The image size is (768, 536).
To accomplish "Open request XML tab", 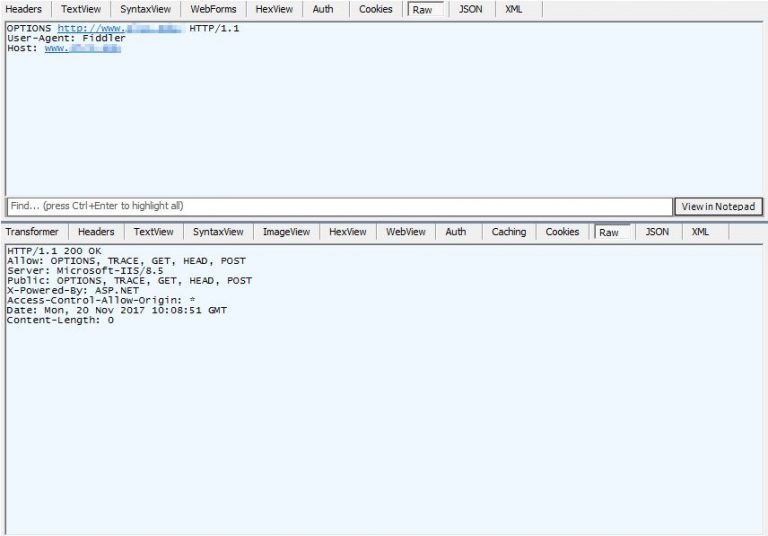I will [x=513, y=9].
